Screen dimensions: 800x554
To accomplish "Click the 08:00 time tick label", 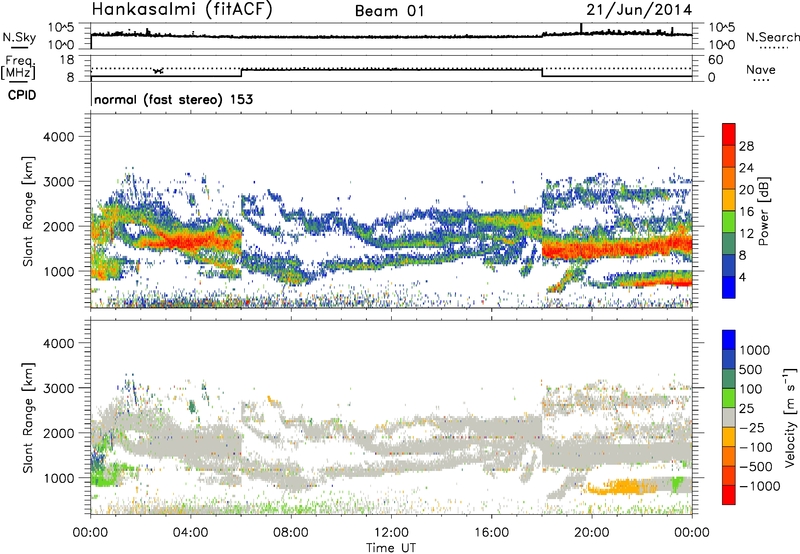I will click(x=291, y=533).
